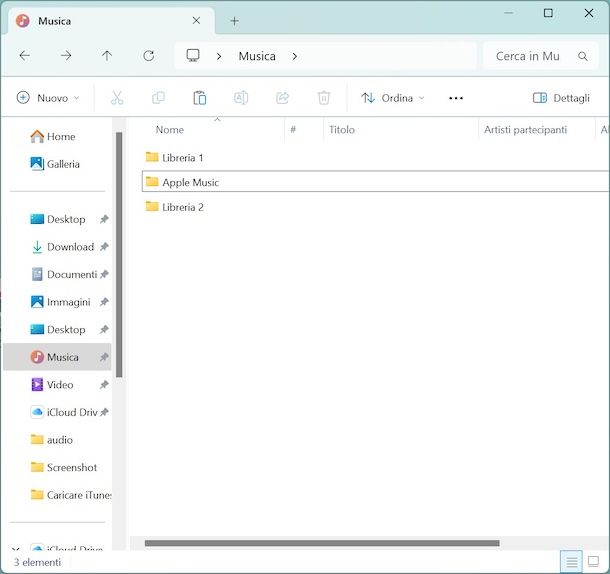This screenshot has height=574, width=610.
Task: Sort by Artisti partecipanti column header
Action: pos(525,130)
